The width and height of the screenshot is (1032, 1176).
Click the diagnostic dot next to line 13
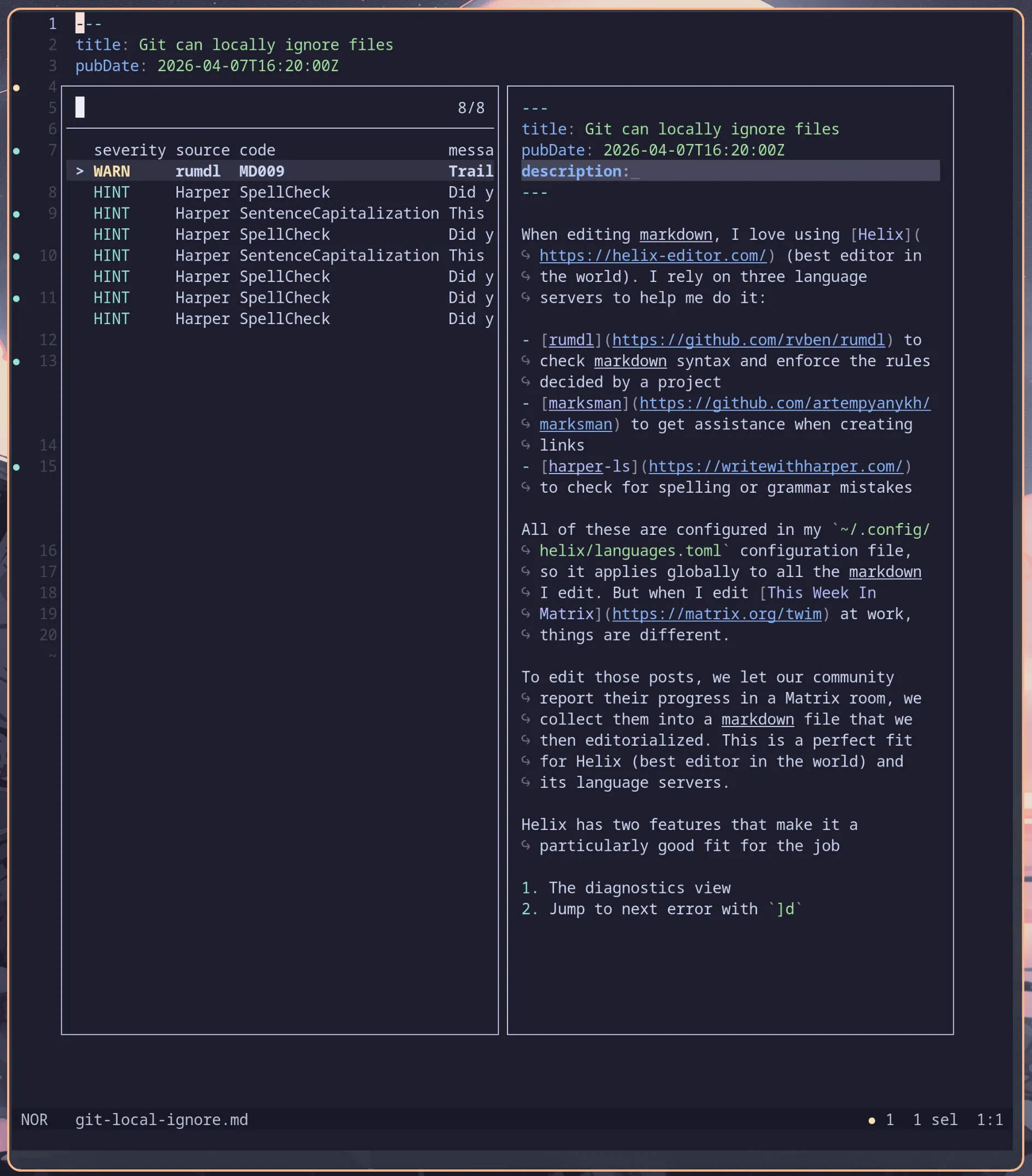click(x=16, y=361)
